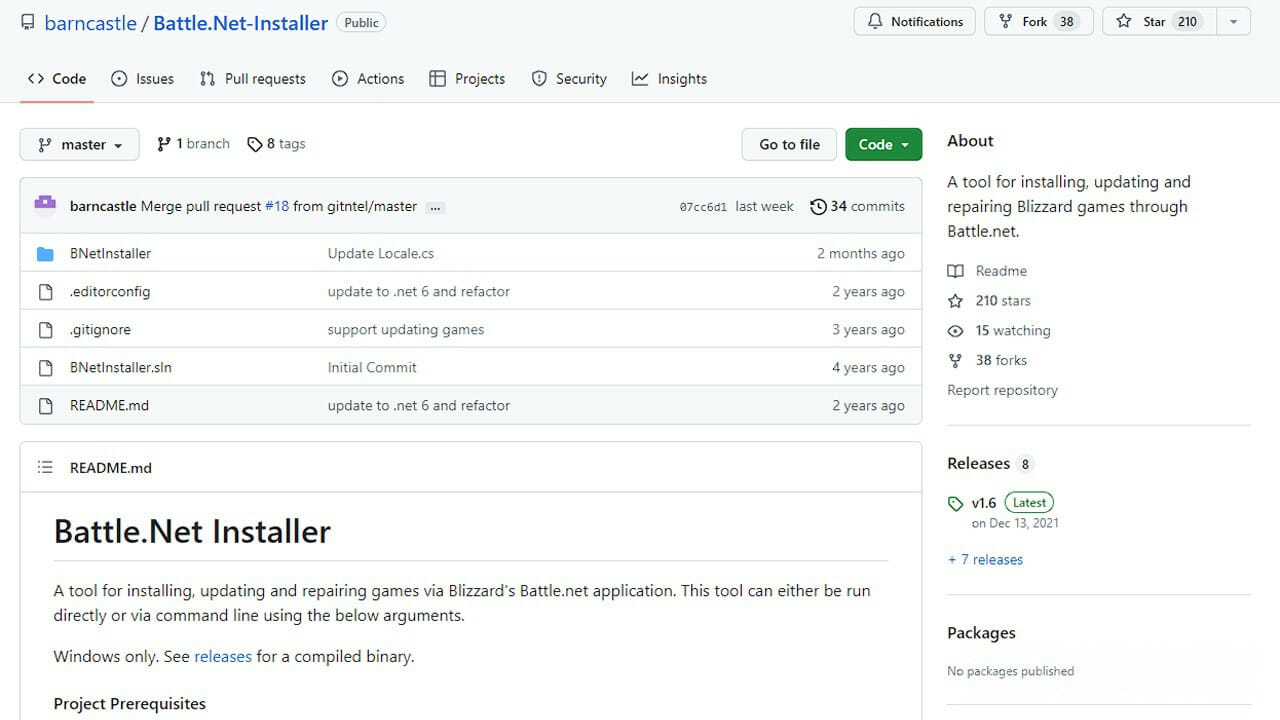Open the README.md table of contents icon

(45, 467)
